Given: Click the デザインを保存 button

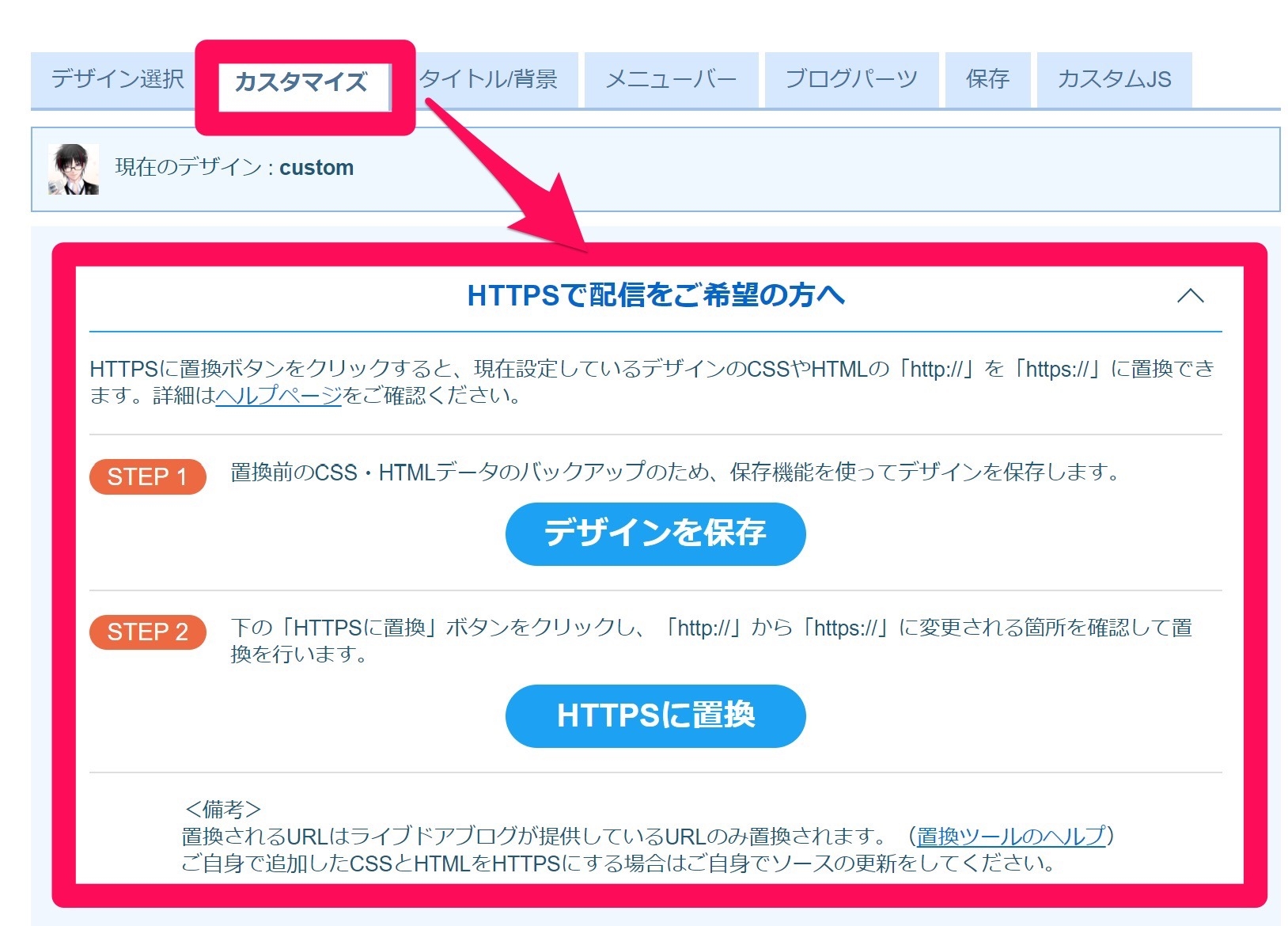Looking at the screenshot, I should click(655, 533).
